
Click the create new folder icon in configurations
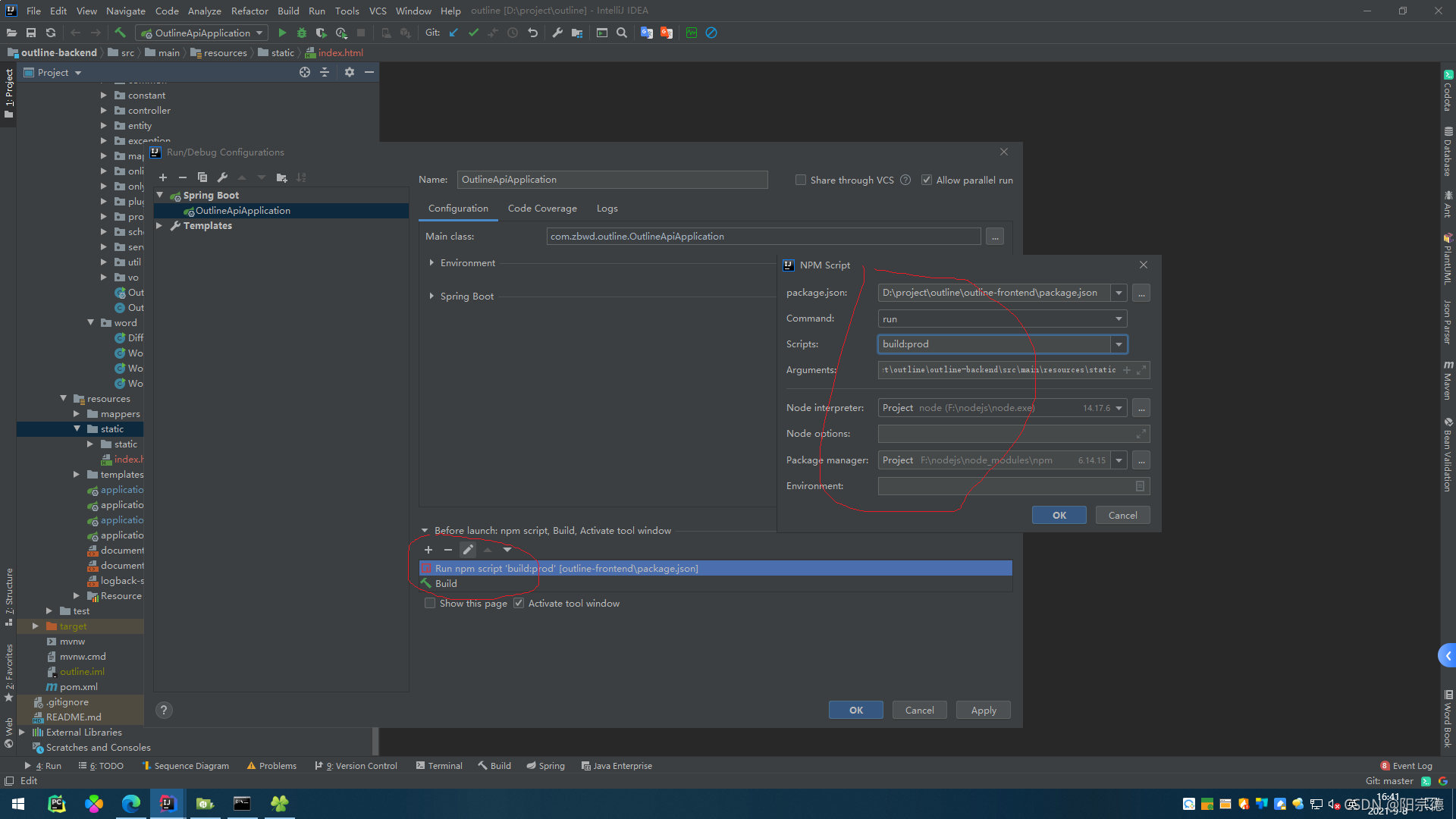coord(282,177)
